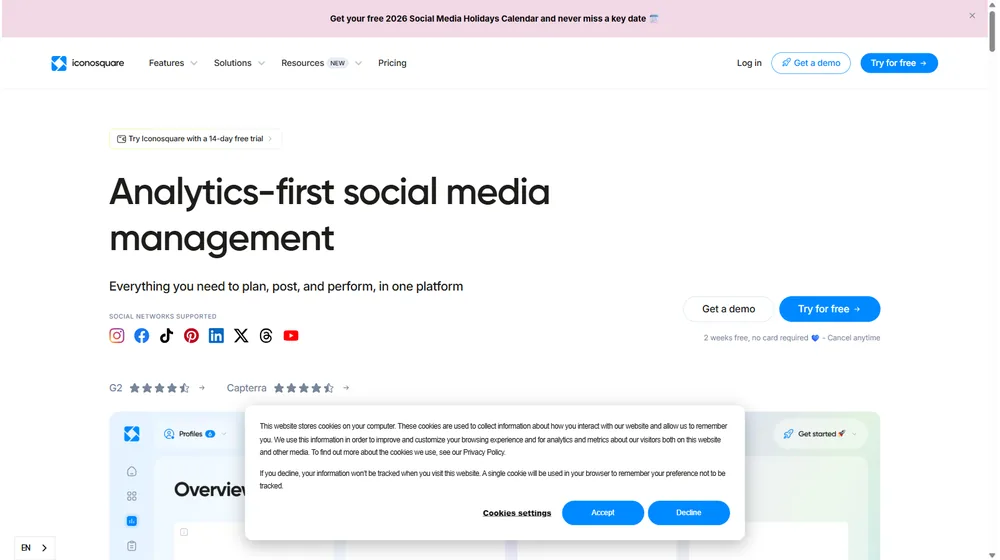This screenshot has width=1000, height=560.
Task: Open the G2 rating link
Action: click(157, 388)
